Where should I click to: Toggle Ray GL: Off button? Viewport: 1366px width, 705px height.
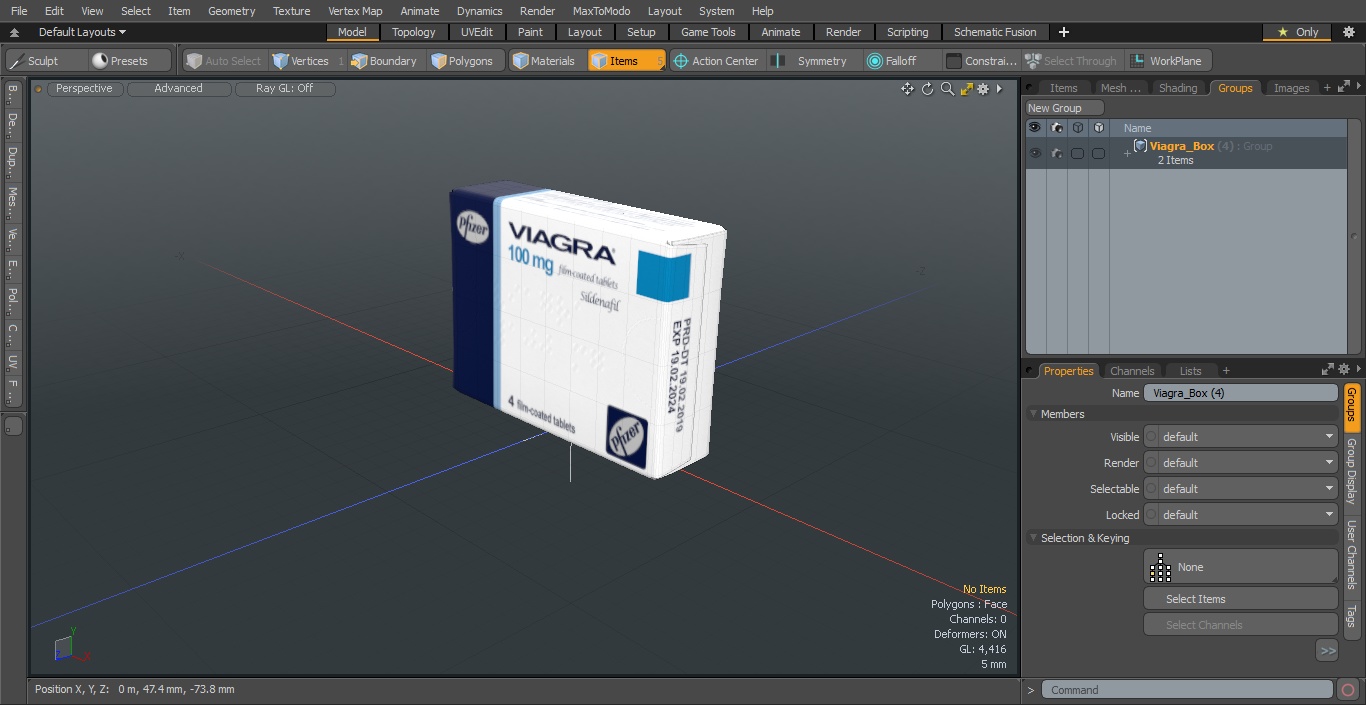pyautogui.click(x=284, y=89)
